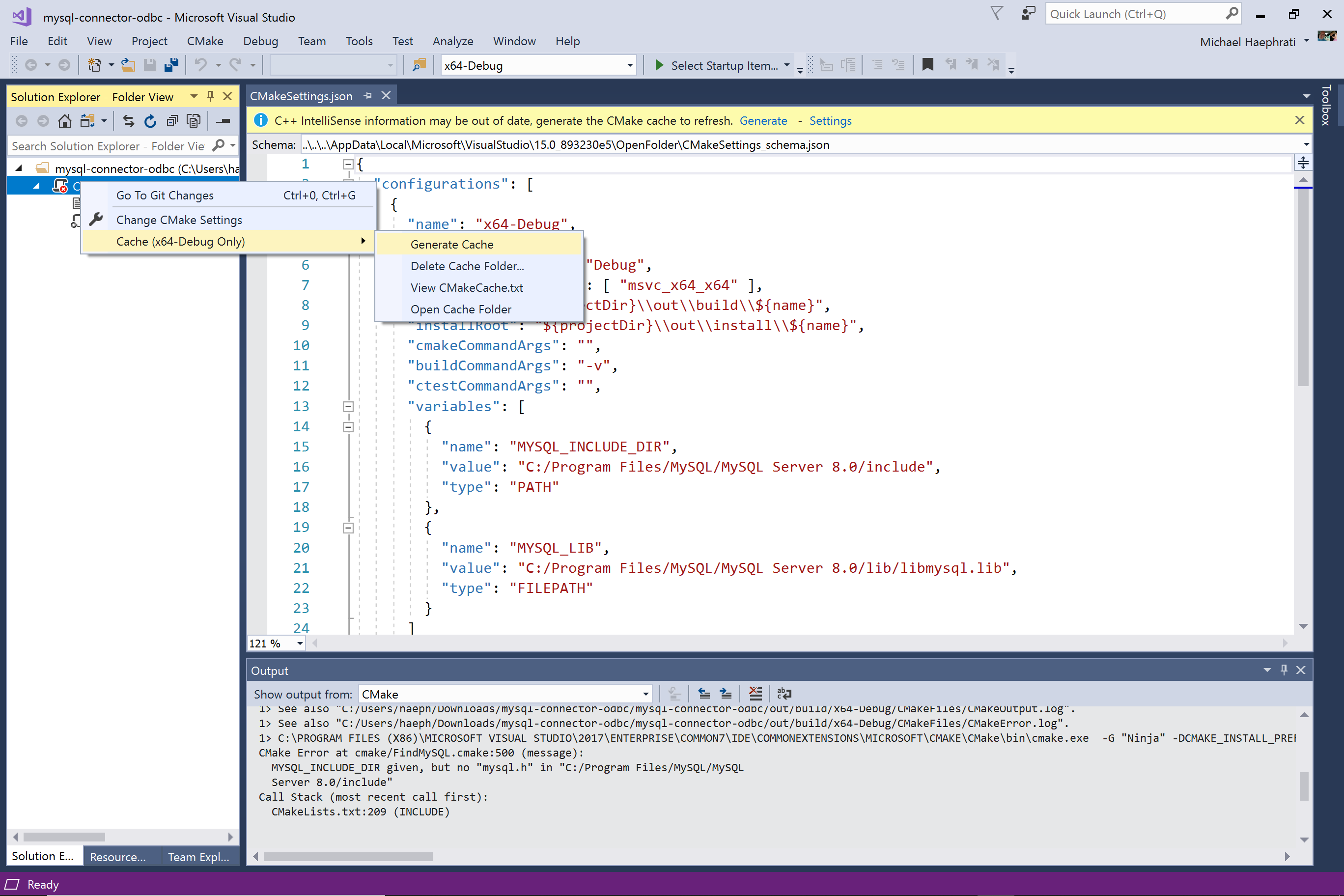The width and height of the screenshot is (1344, 896).
Task: Click the Output horizontal scrollbar thumb
Action: [x=347, y=856]
